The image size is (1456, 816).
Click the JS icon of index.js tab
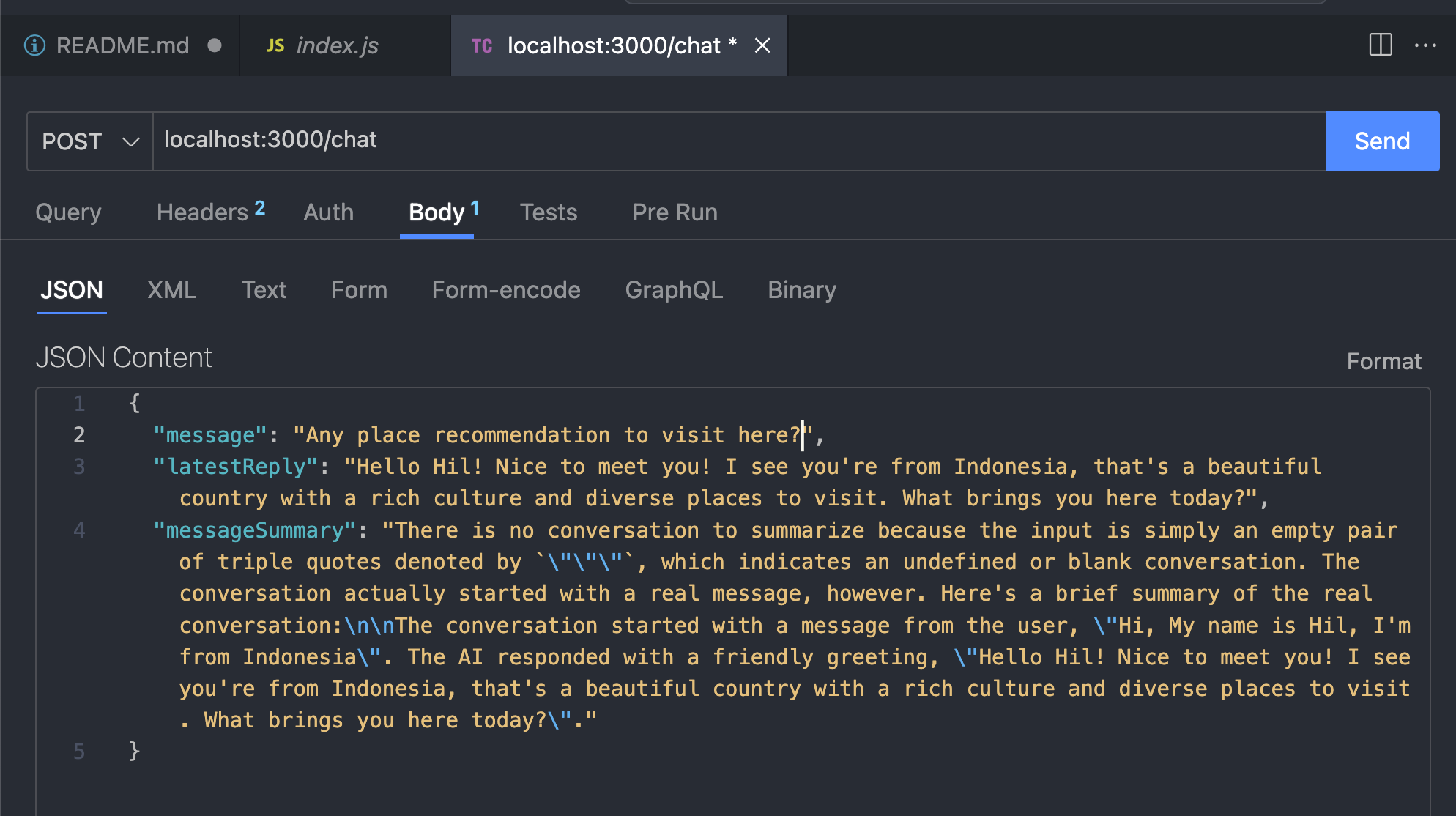click(x=275, y=45)
